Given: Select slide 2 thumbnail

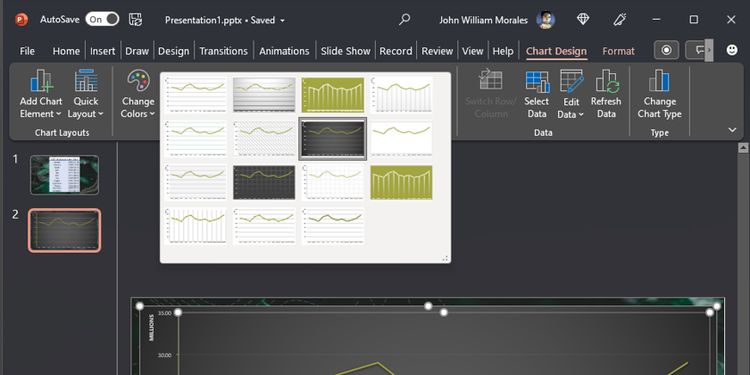Looking at the screenshot, I should 65,230.
